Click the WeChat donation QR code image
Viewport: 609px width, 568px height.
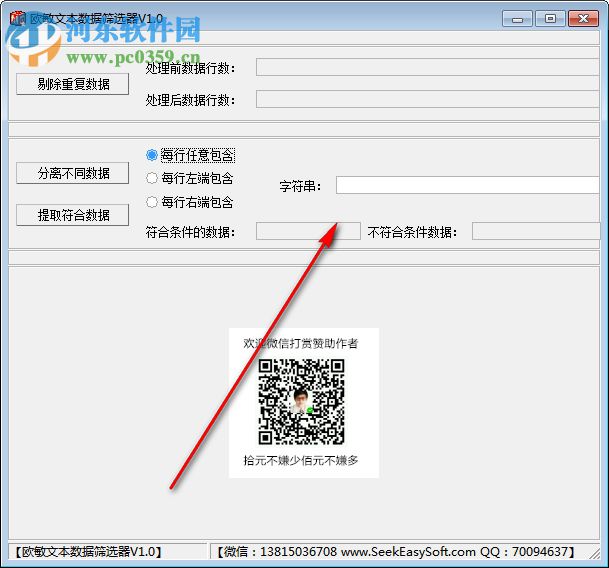(x=301, y=402)
